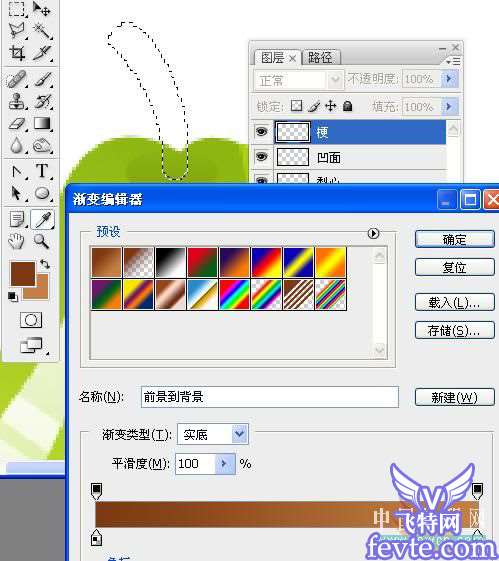Toggle lock position icon in Layers panel
Viewport: 499px width, 561px height.
tap(331, 106)
